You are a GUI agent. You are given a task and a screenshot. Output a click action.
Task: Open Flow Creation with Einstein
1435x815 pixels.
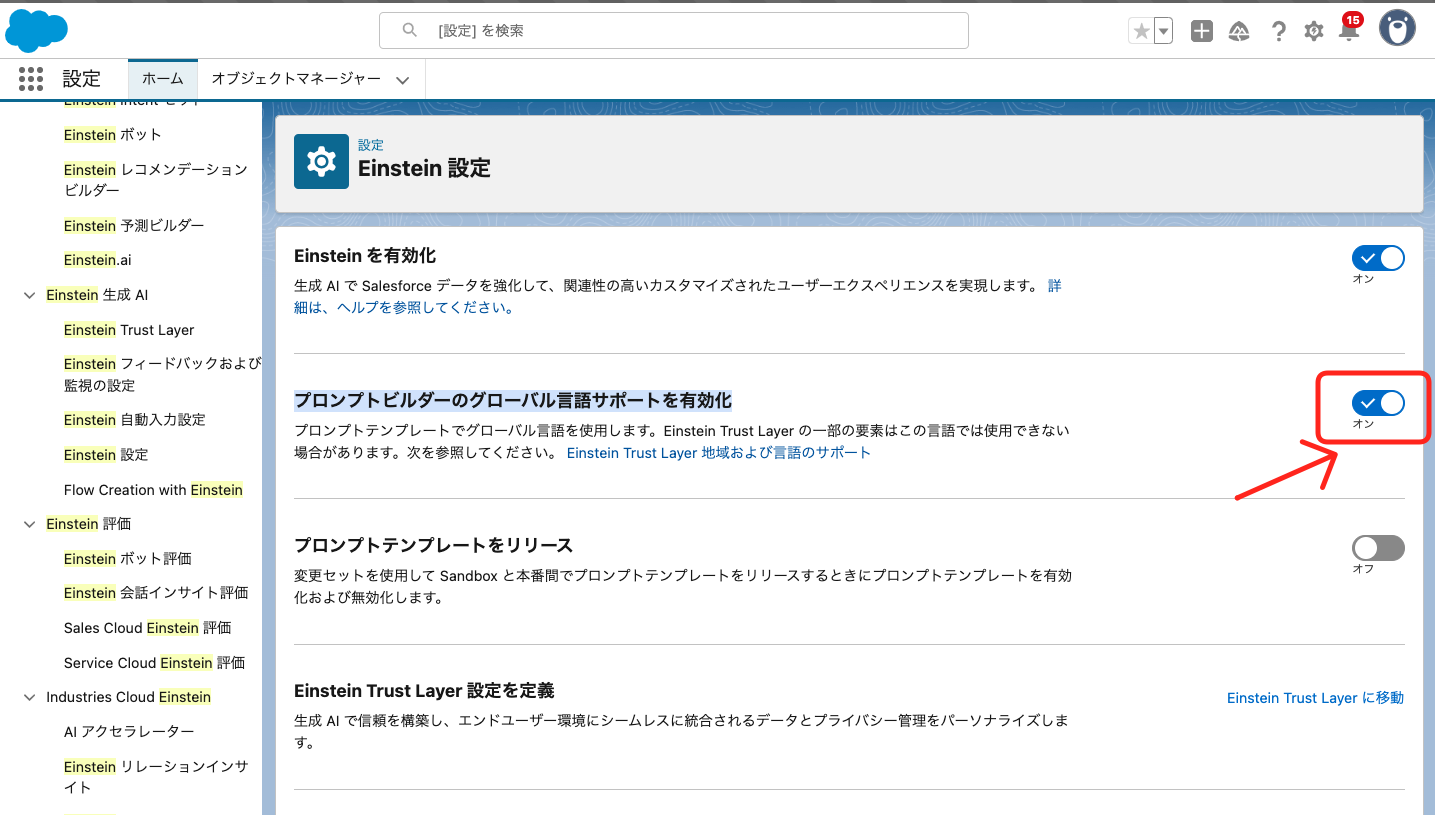(x=154, y=490)
